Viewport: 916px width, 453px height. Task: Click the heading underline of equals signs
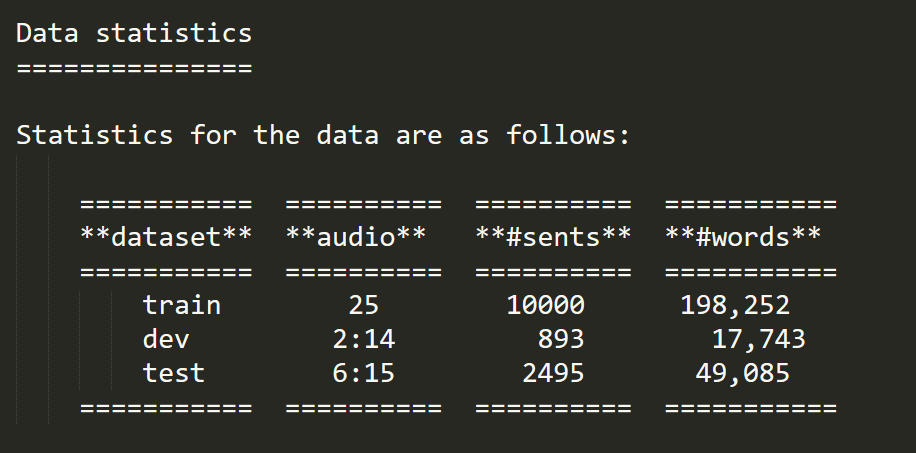click(x=134, y=68)
